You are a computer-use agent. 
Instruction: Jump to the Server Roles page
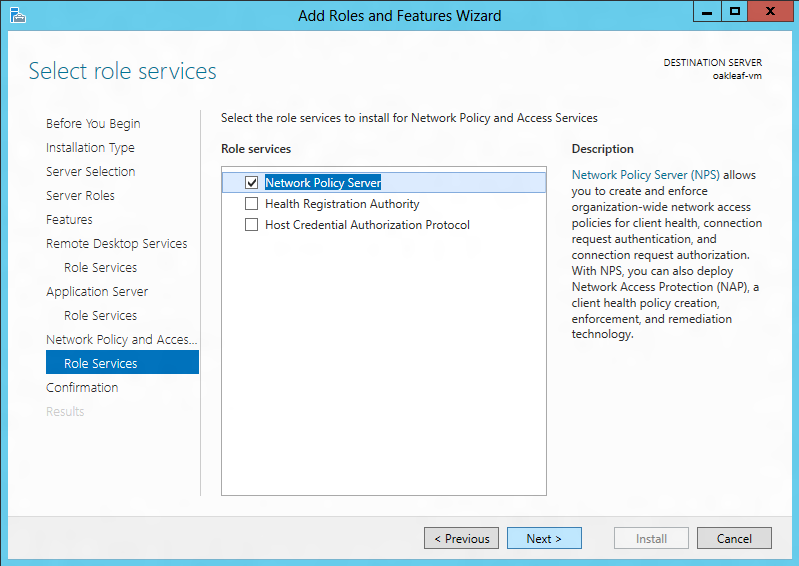(81, 196)
